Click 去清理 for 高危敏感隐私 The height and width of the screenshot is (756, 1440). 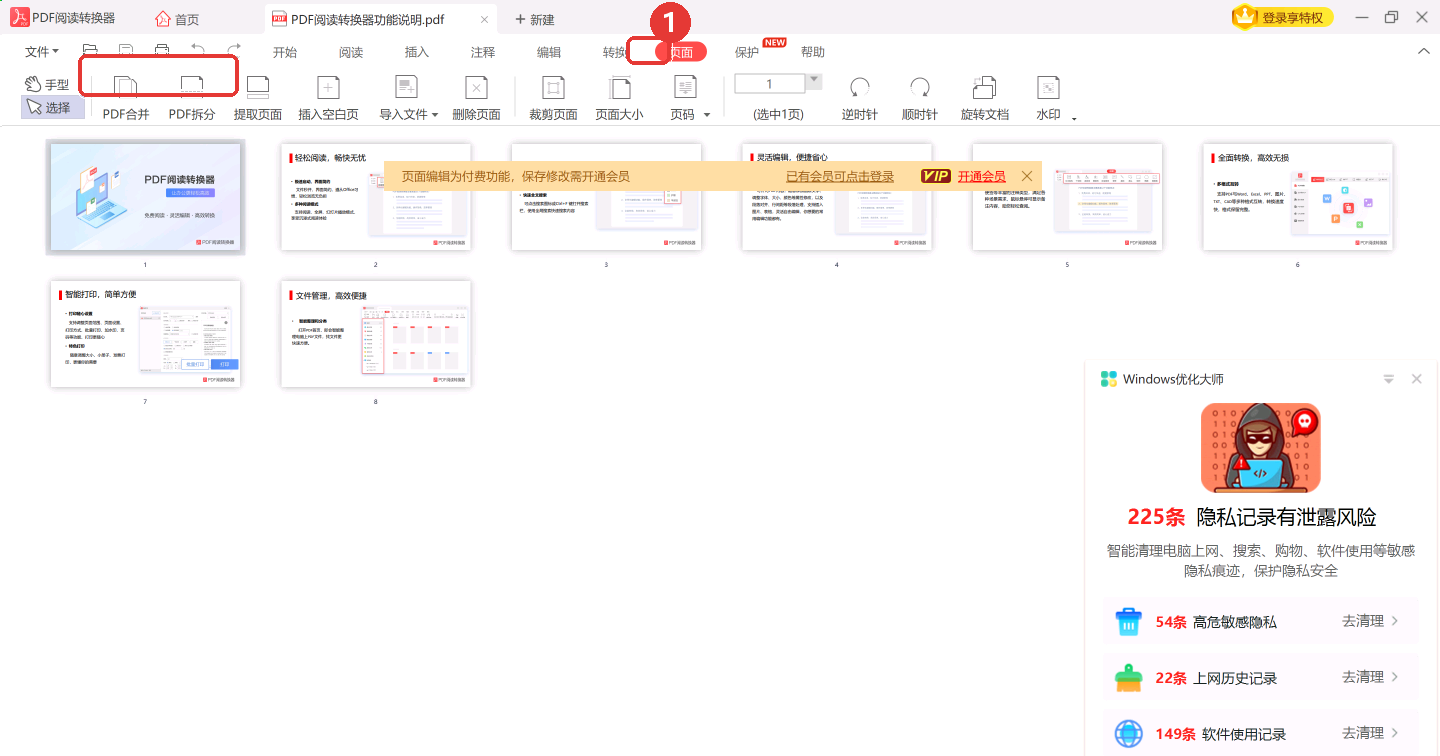(1370, 621)
